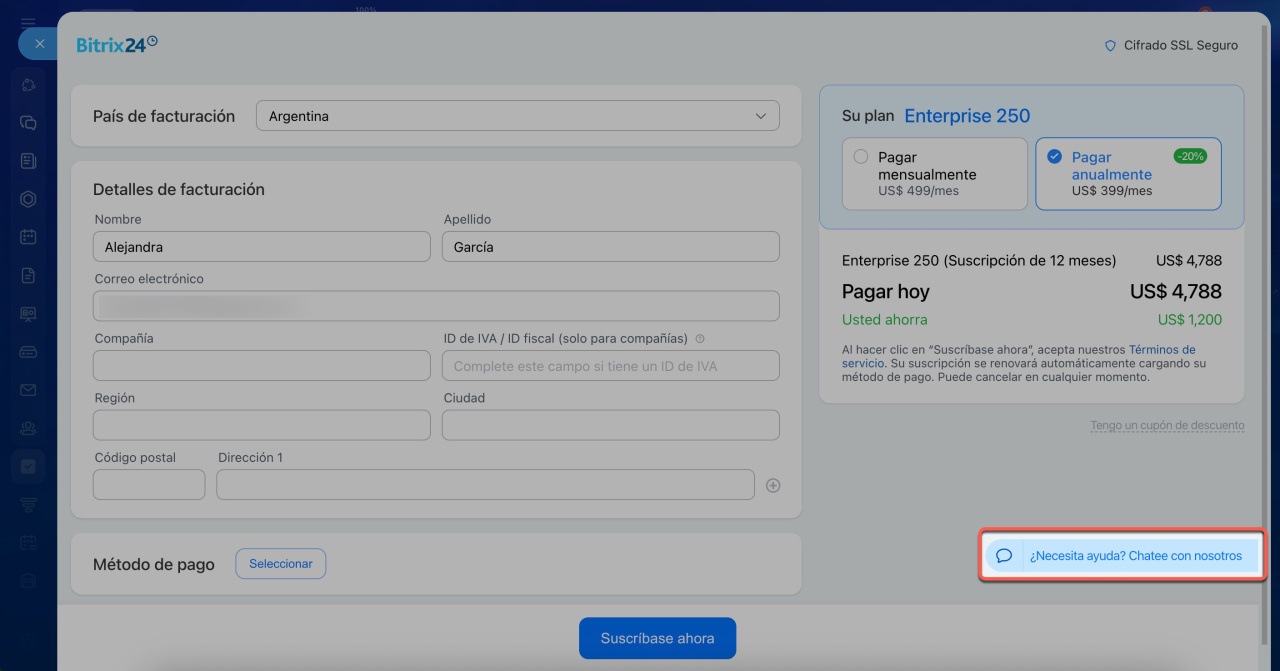
Task: Click the Compañía input field
Action: point(261,366)
